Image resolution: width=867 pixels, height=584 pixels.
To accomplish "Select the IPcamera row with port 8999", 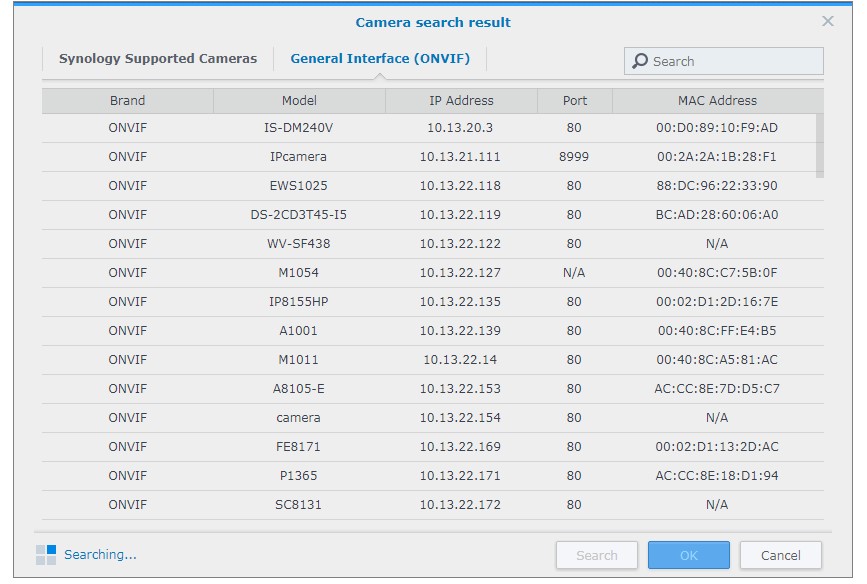I will (x=299, y=157).
